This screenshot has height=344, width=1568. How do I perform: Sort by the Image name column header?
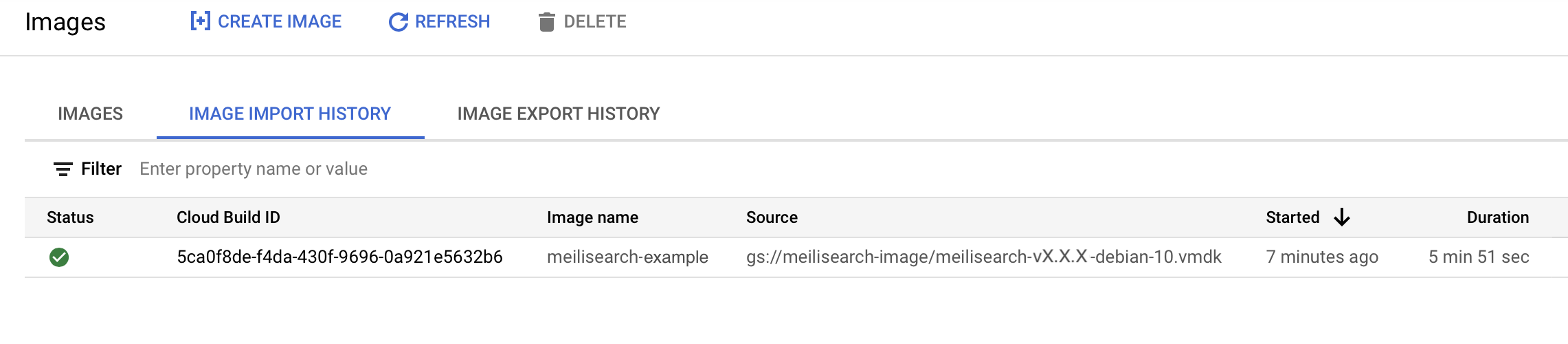[592, 217]
